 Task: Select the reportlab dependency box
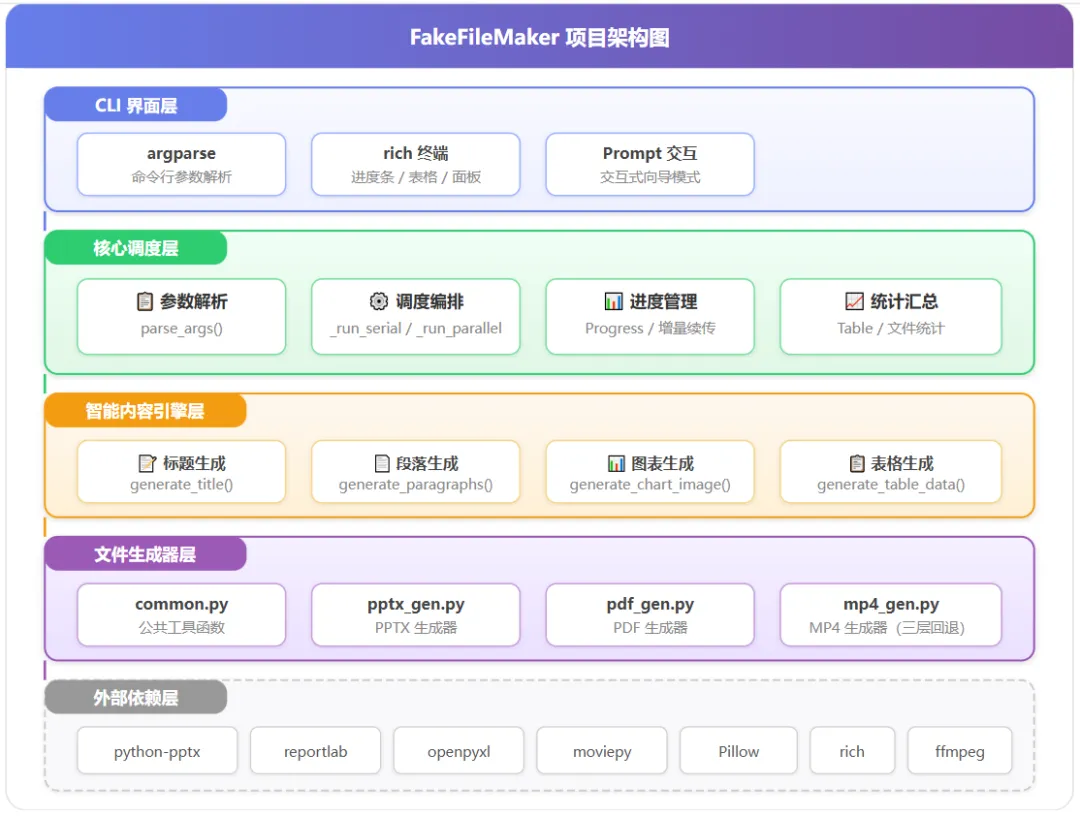[x=315, y=751]
